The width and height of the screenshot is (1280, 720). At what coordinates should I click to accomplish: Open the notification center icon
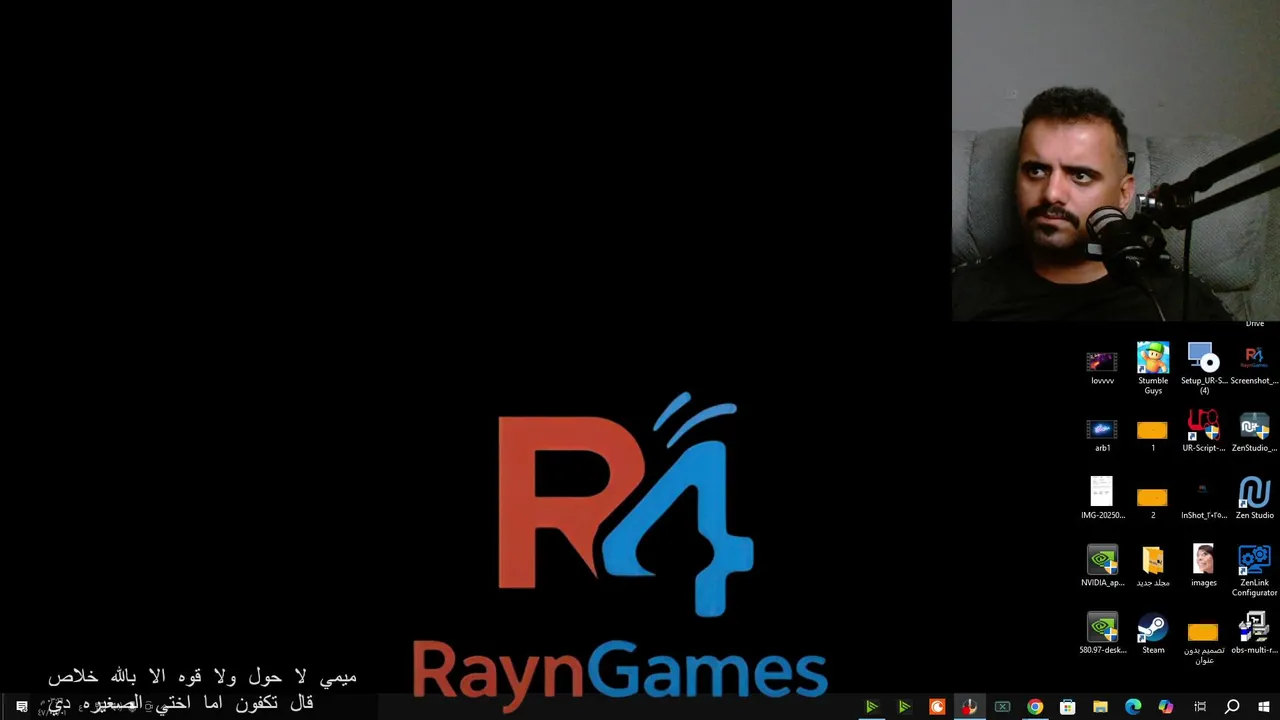21,707
